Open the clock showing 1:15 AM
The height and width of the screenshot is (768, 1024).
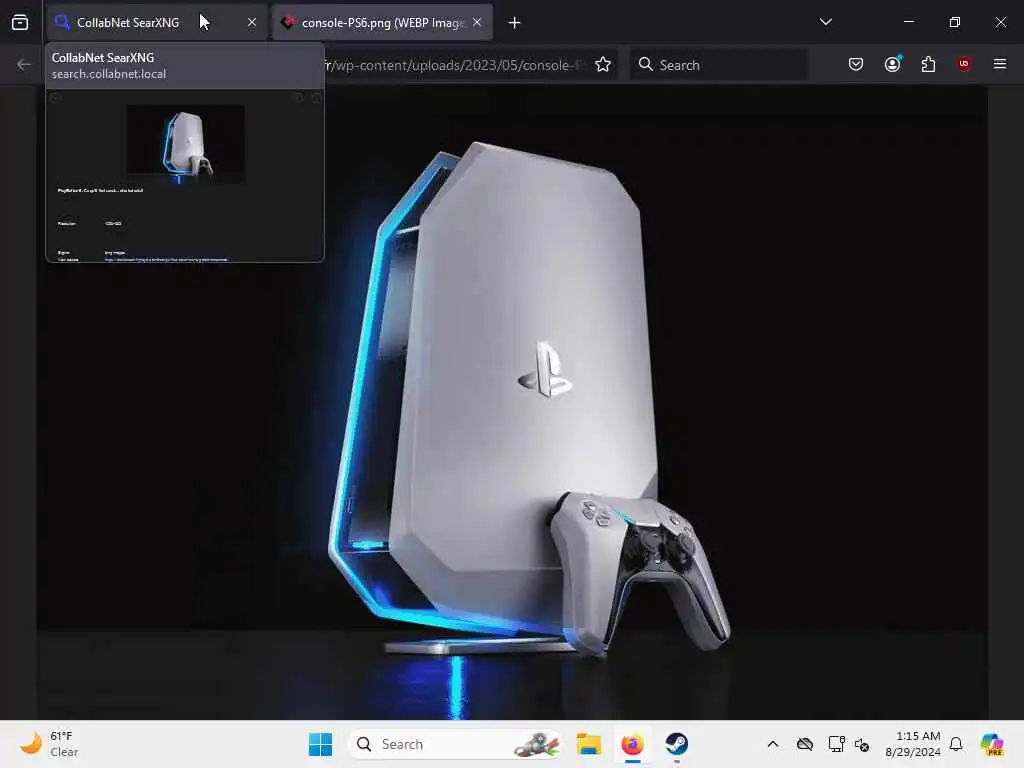click(913, 744)
